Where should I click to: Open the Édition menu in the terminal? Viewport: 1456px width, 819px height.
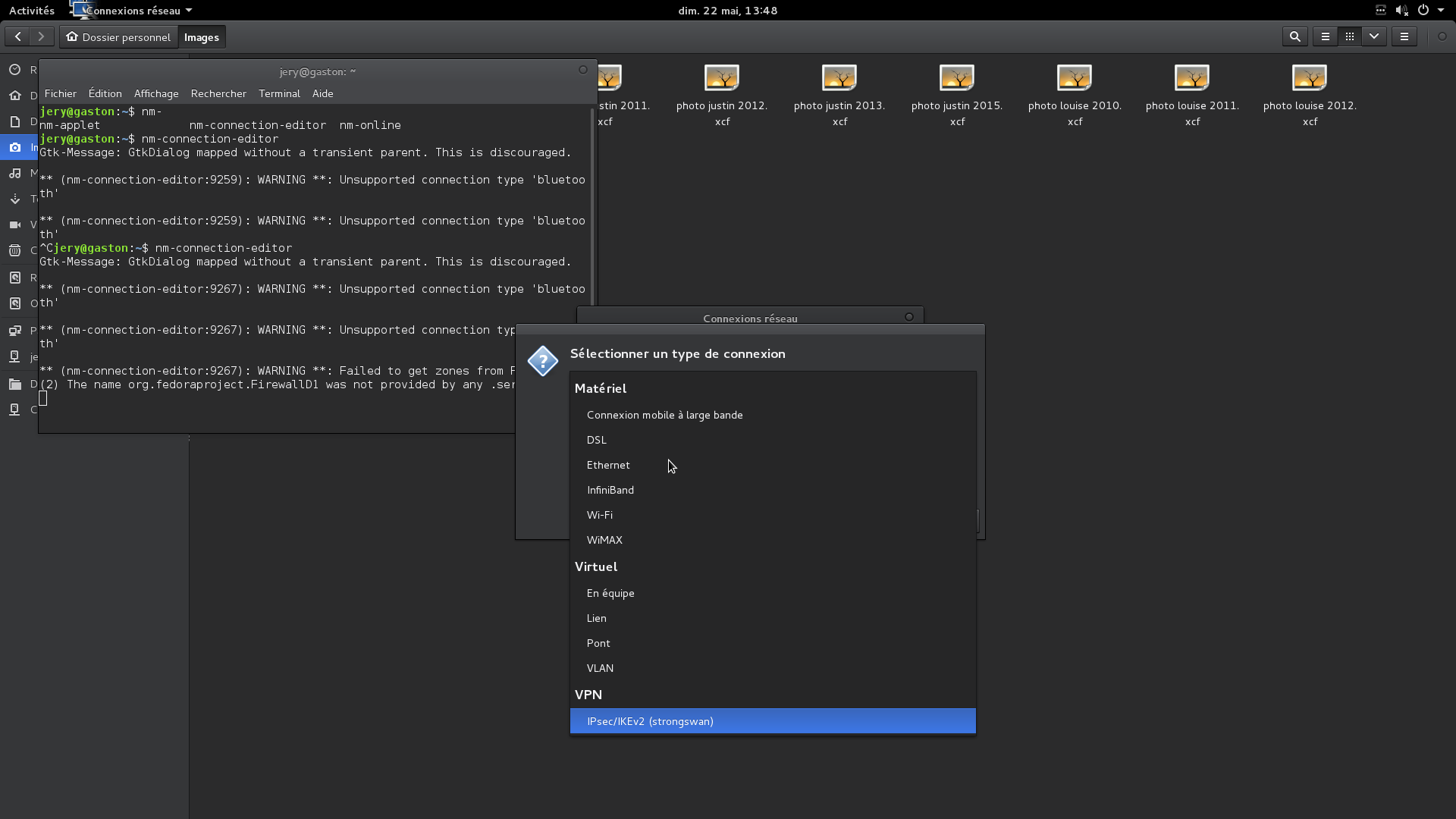tap(105, 93)
